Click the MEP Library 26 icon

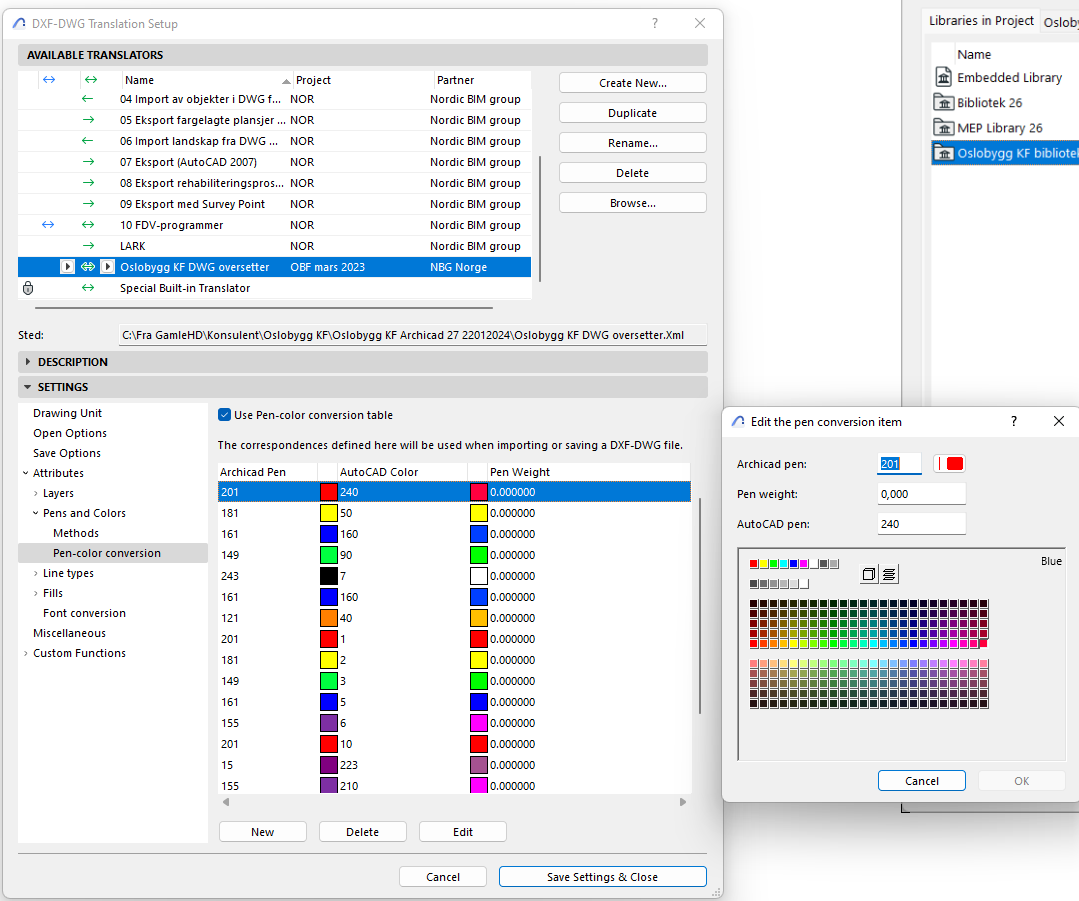point(943,128)
